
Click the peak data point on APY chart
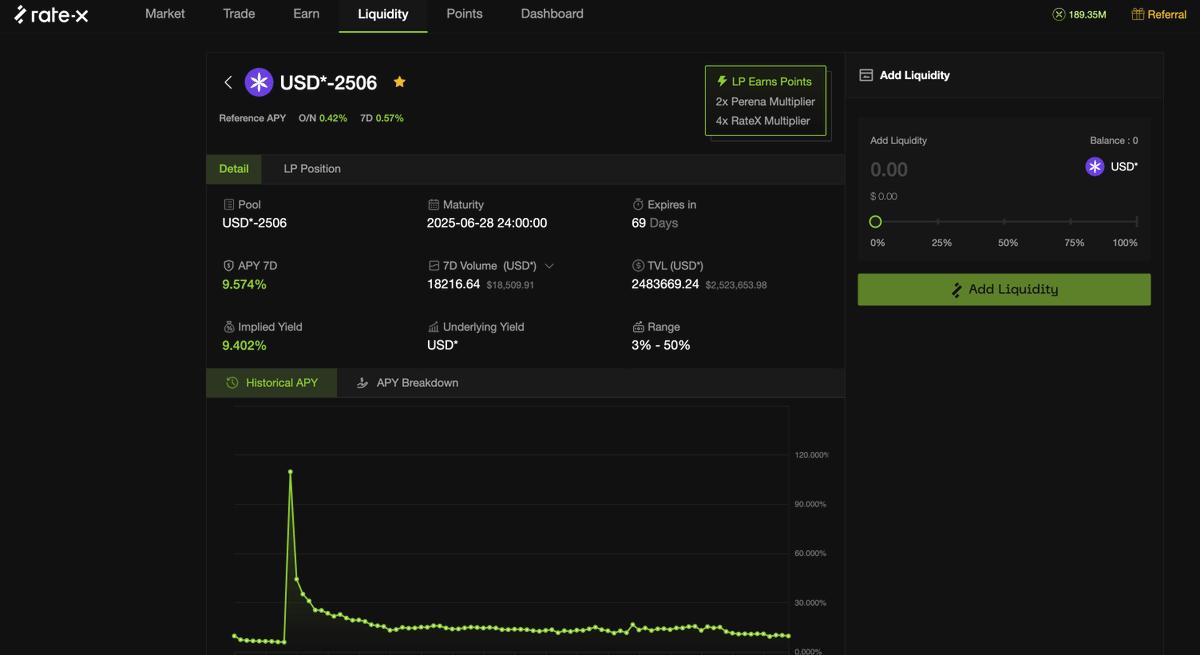click(290, 471)
